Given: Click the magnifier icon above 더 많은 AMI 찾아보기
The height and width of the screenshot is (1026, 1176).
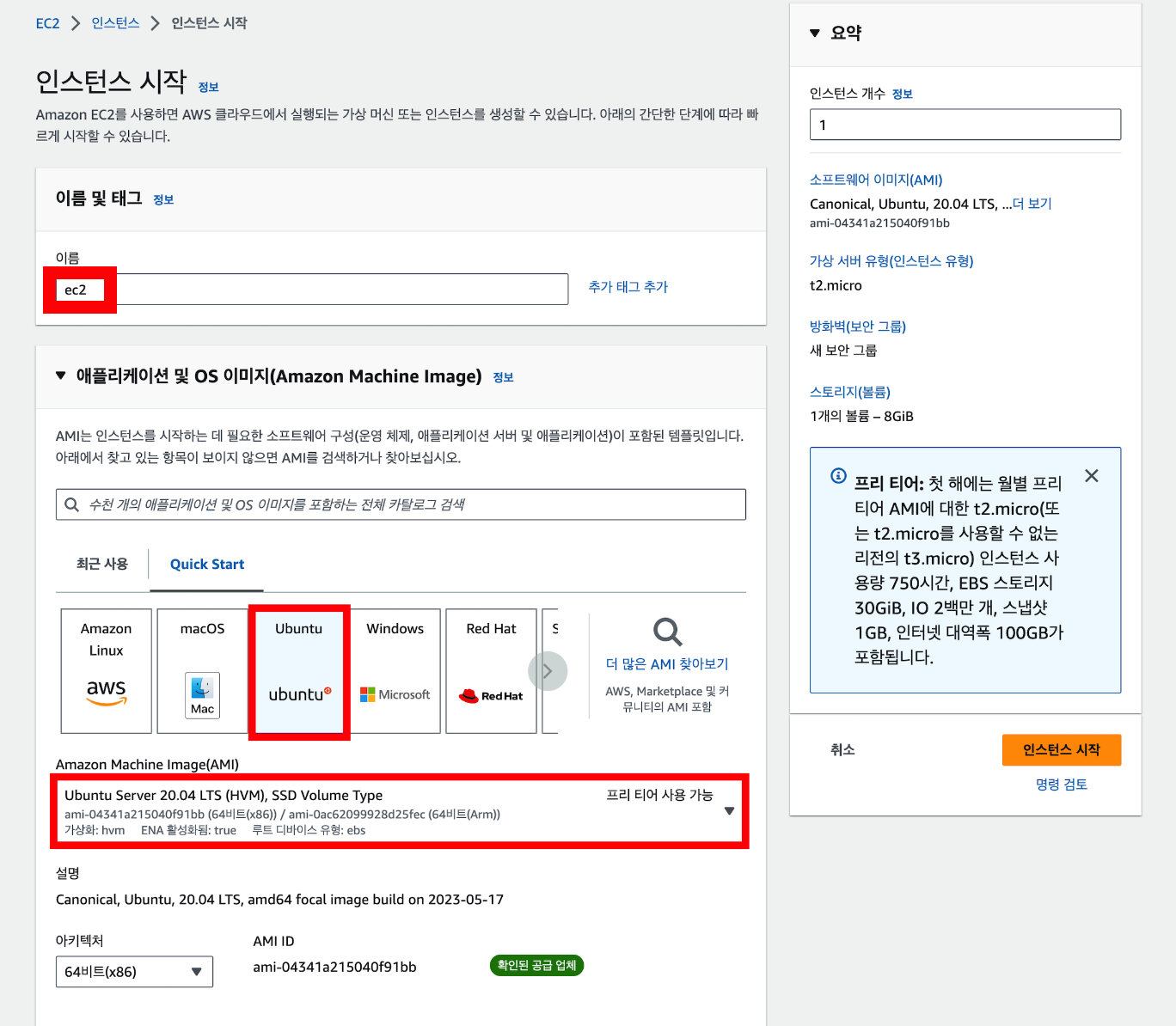Looking at the screenshot, I should pos(667,632).
